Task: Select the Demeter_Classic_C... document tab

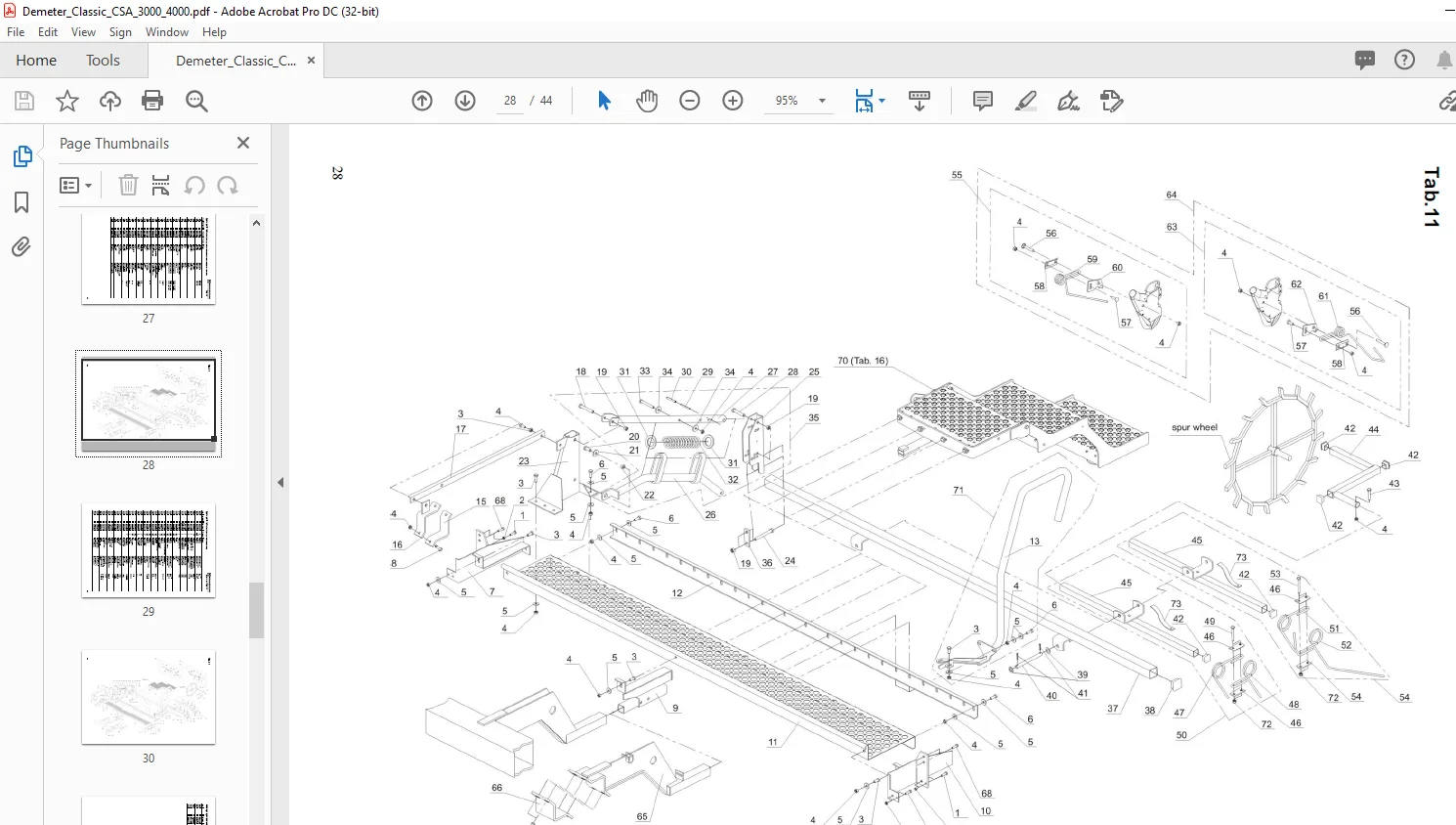Action: point(236,61)
